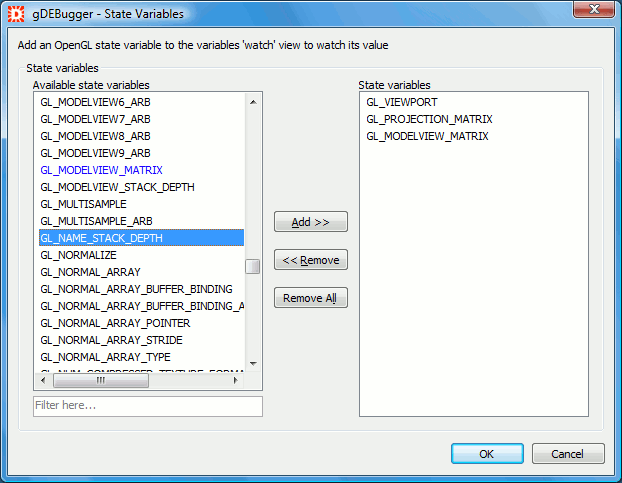Click the Add >> button

tap(310, 222)
